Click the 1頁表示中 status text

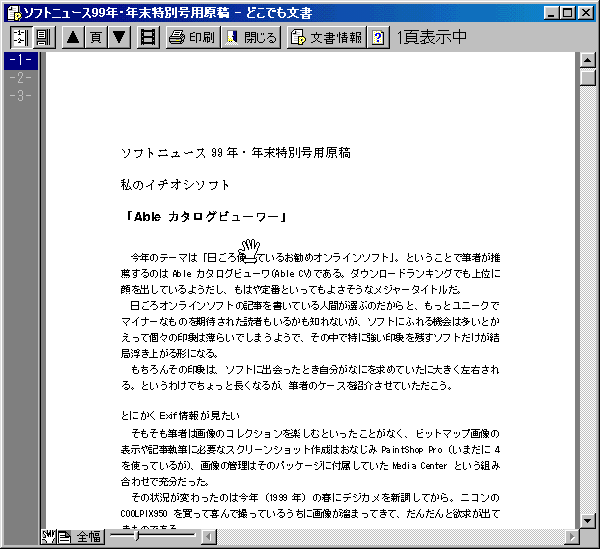pos(432,37)
